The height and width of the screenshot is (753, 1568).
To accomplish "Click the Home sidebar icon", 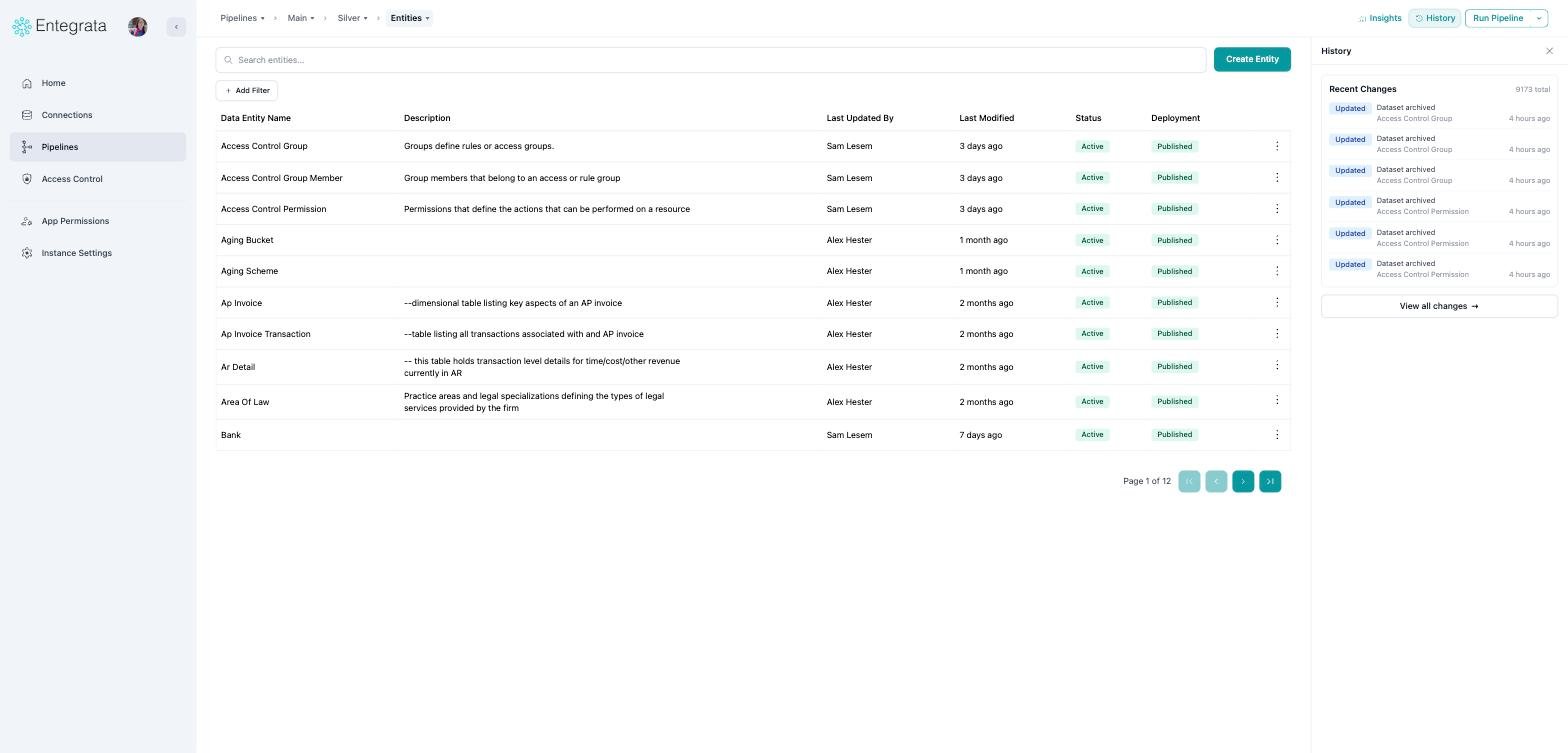I will [27, 83].
